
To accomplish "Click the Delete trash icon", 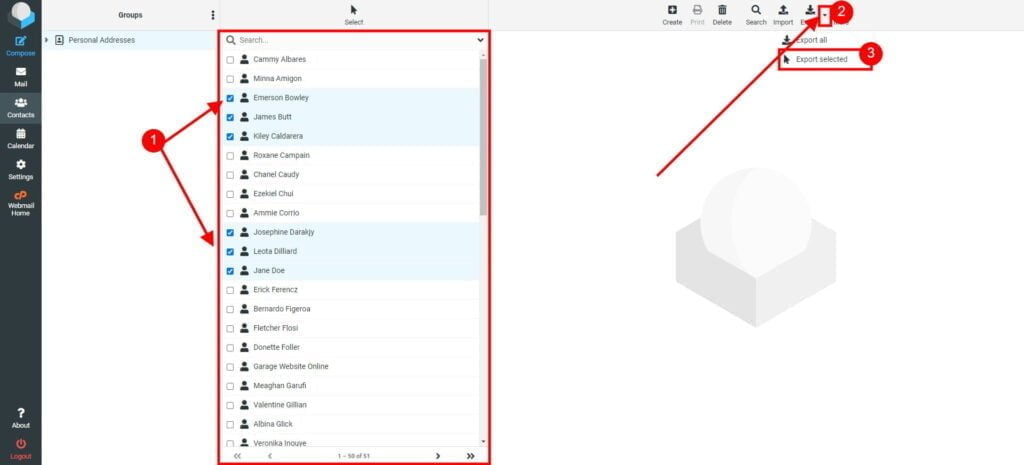I will coord(722,10).
